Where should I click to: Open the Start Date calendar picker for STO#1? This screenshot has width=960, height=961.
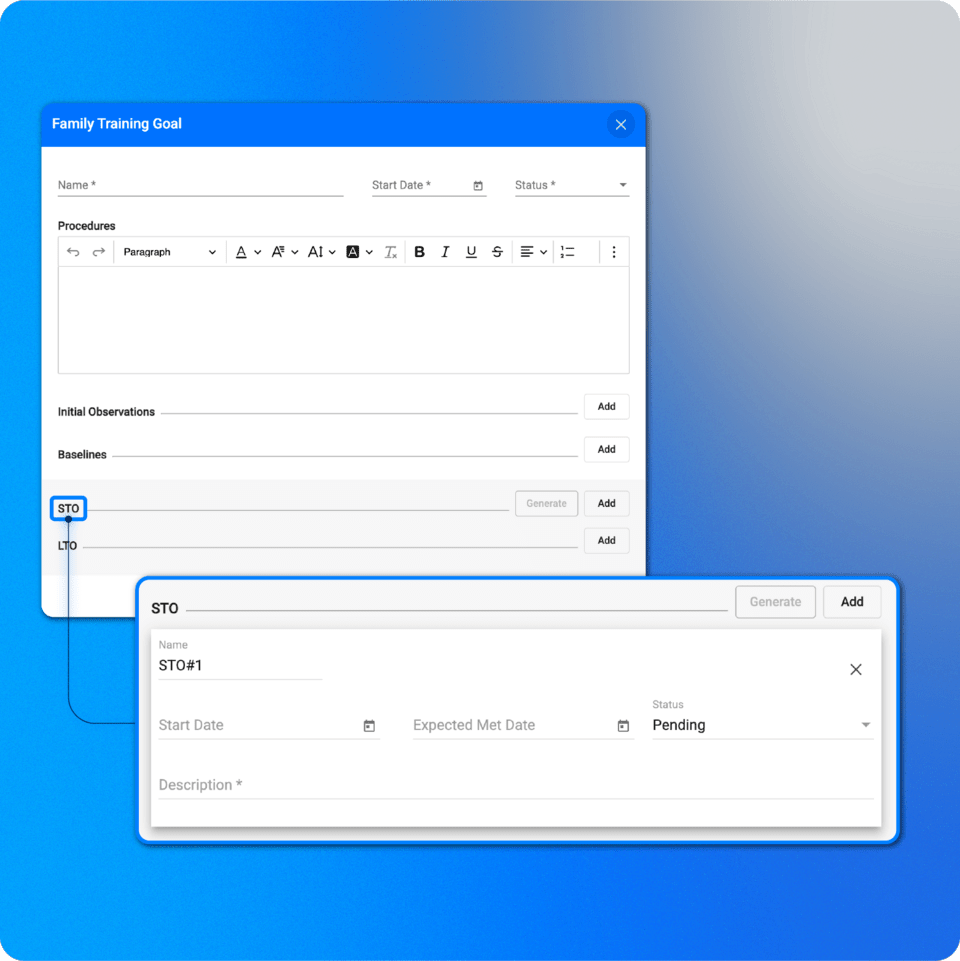pyautogui.click(x=369, y=726)
